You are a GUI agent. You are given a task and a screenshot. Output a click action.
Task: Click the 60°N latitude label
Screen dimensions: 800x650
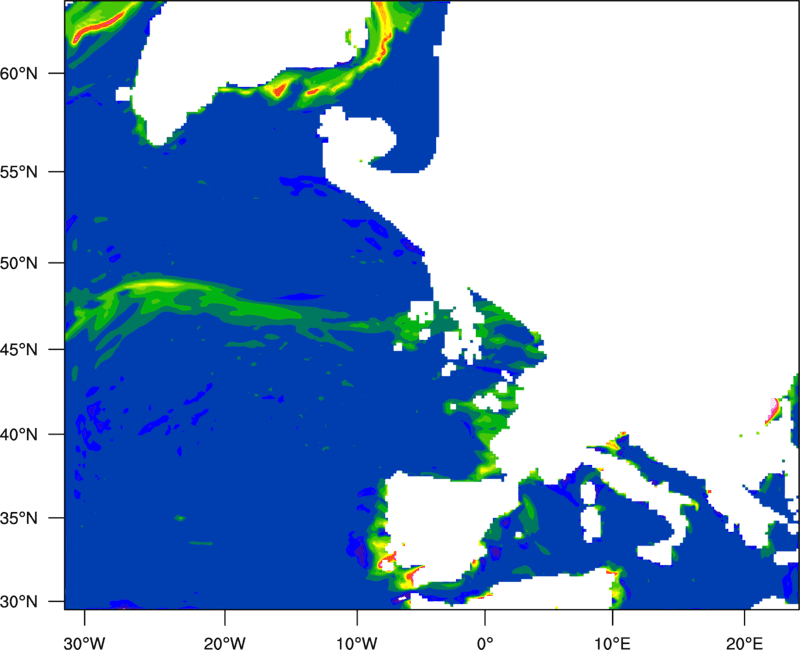[x=19, y=73]
